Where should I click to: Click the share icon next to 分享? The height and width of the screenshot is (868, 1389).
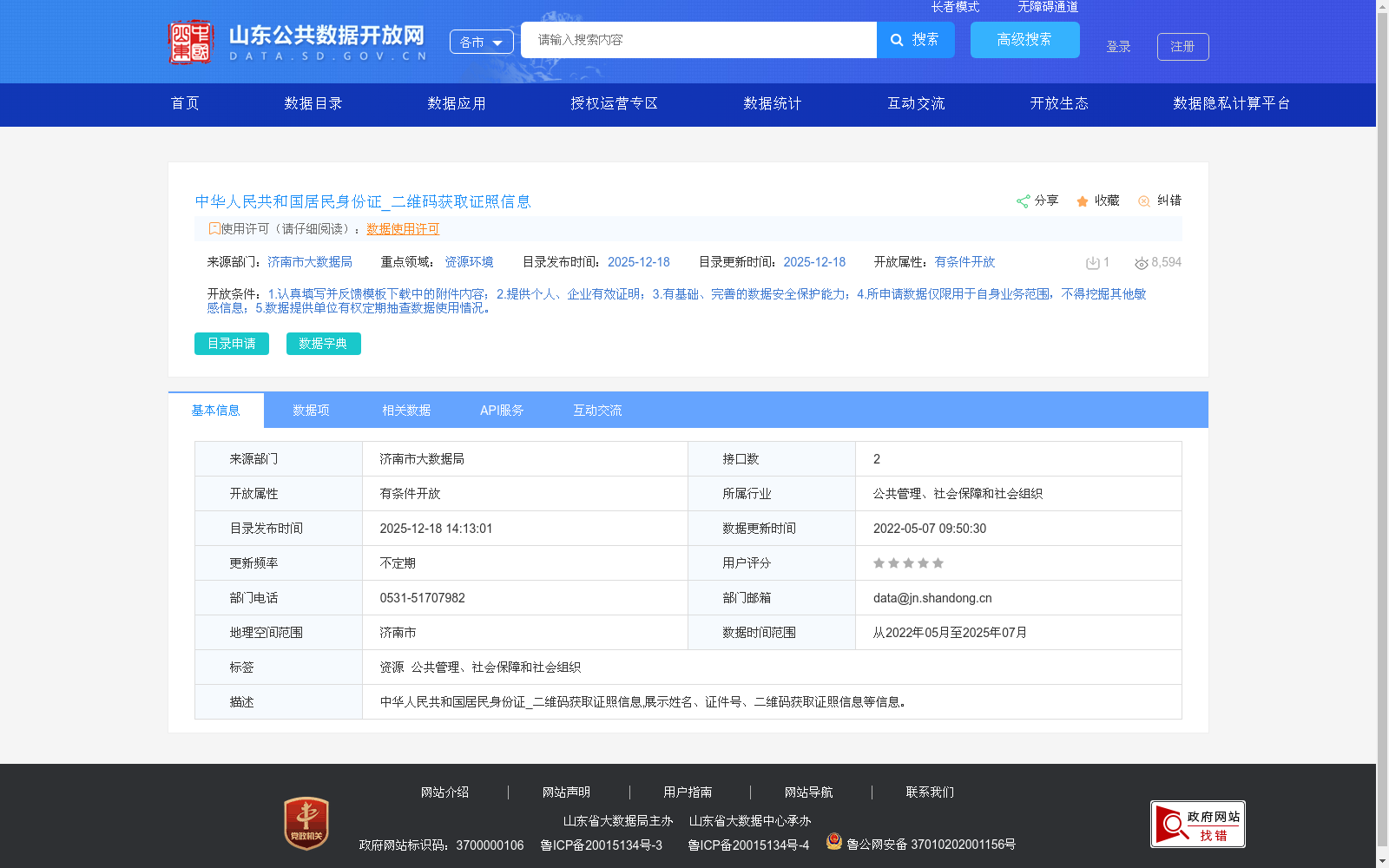pyautogui.click(x=1024, y=201)
